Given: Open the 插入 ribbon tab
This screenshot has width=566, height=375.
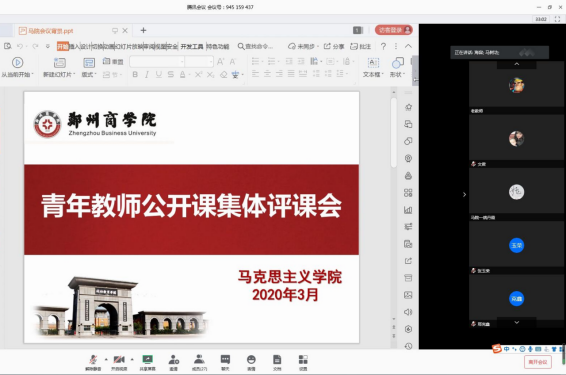Looking at the screenshot, I should tap(74, 46).
